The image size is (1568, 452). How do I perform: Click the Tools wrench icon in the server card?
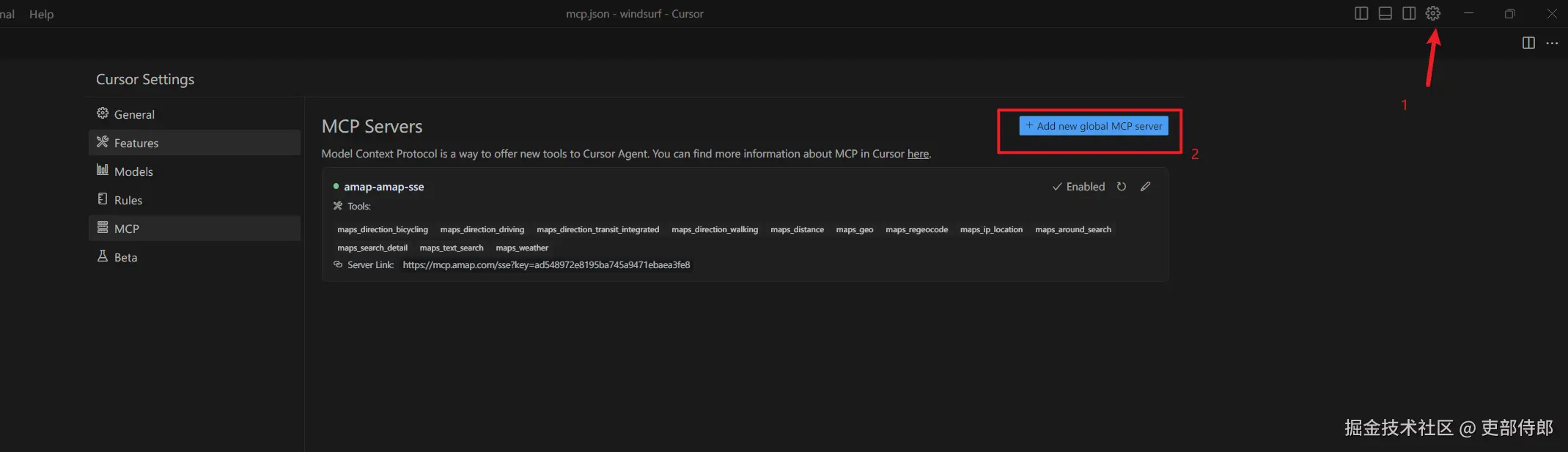[338, 206]
